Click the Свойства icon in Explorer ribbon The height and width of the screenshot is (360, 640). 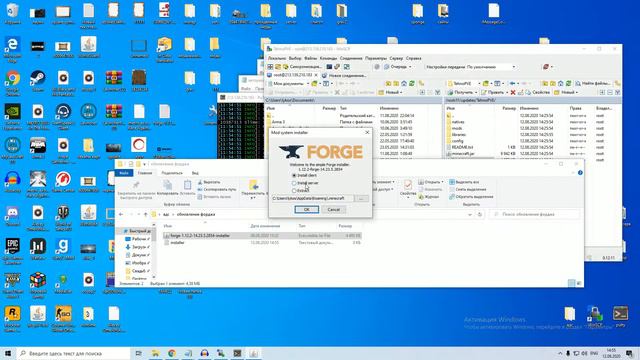(408, 189)
